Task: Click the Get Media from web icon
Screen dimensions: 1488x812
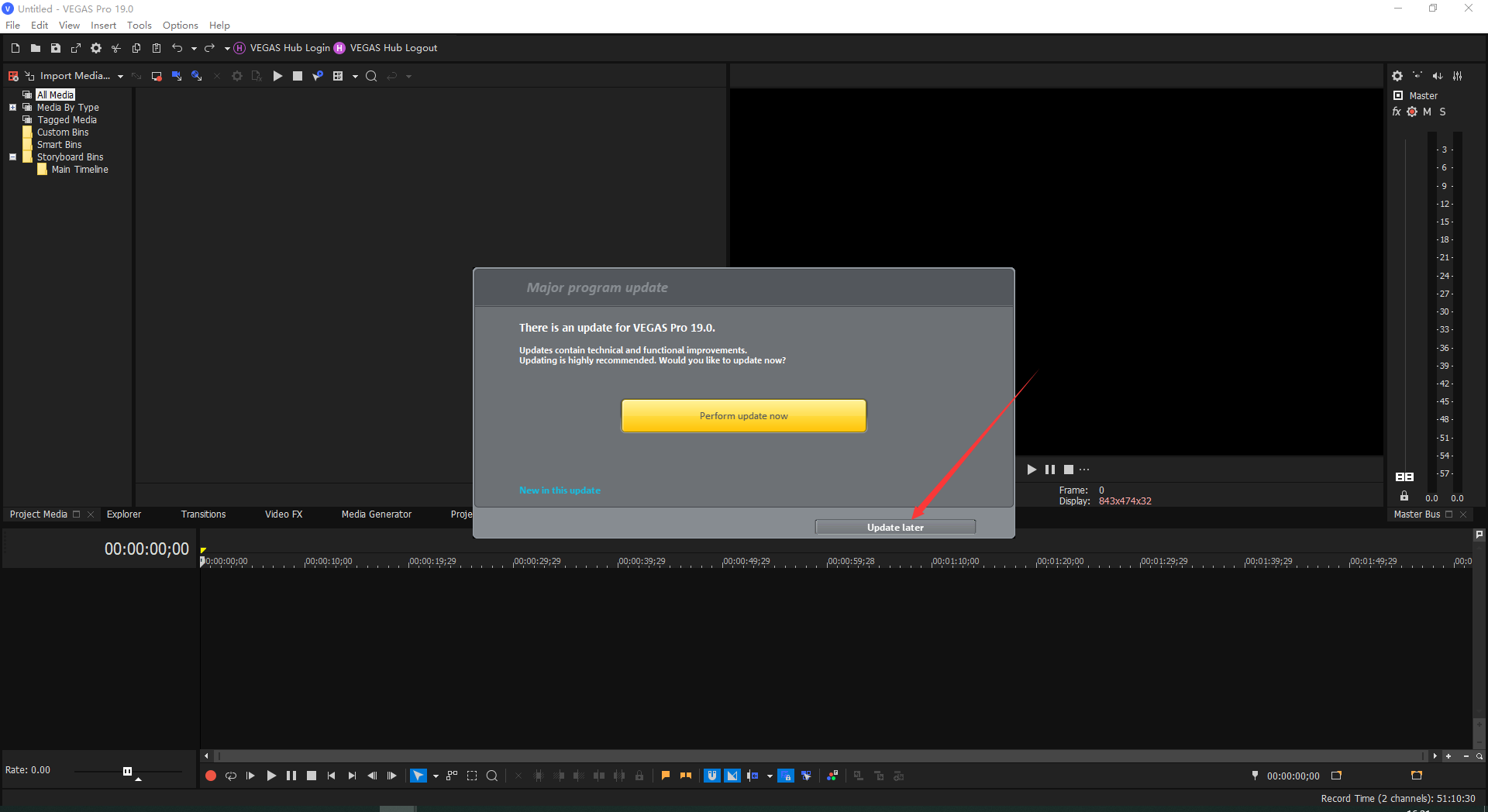Action: [x=197, y=76]
